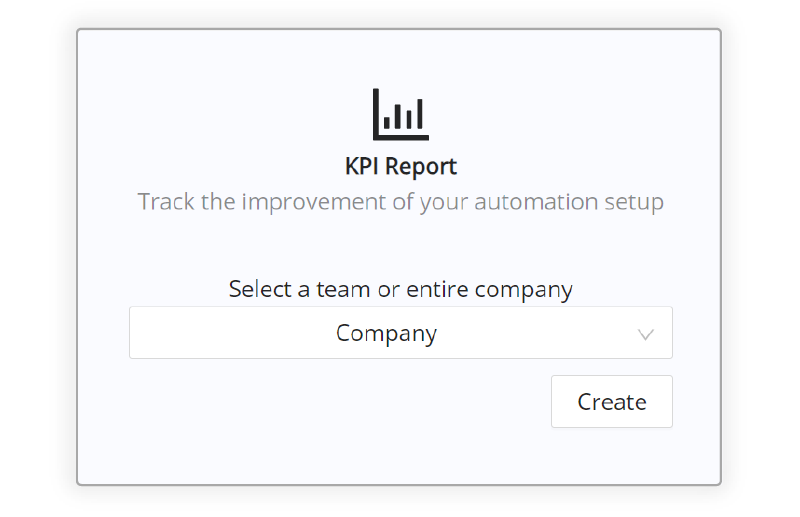Click the tallest bar in the chart icon
Image resolution: width=800 pixels, height=517 pixels.
point(420,114)
